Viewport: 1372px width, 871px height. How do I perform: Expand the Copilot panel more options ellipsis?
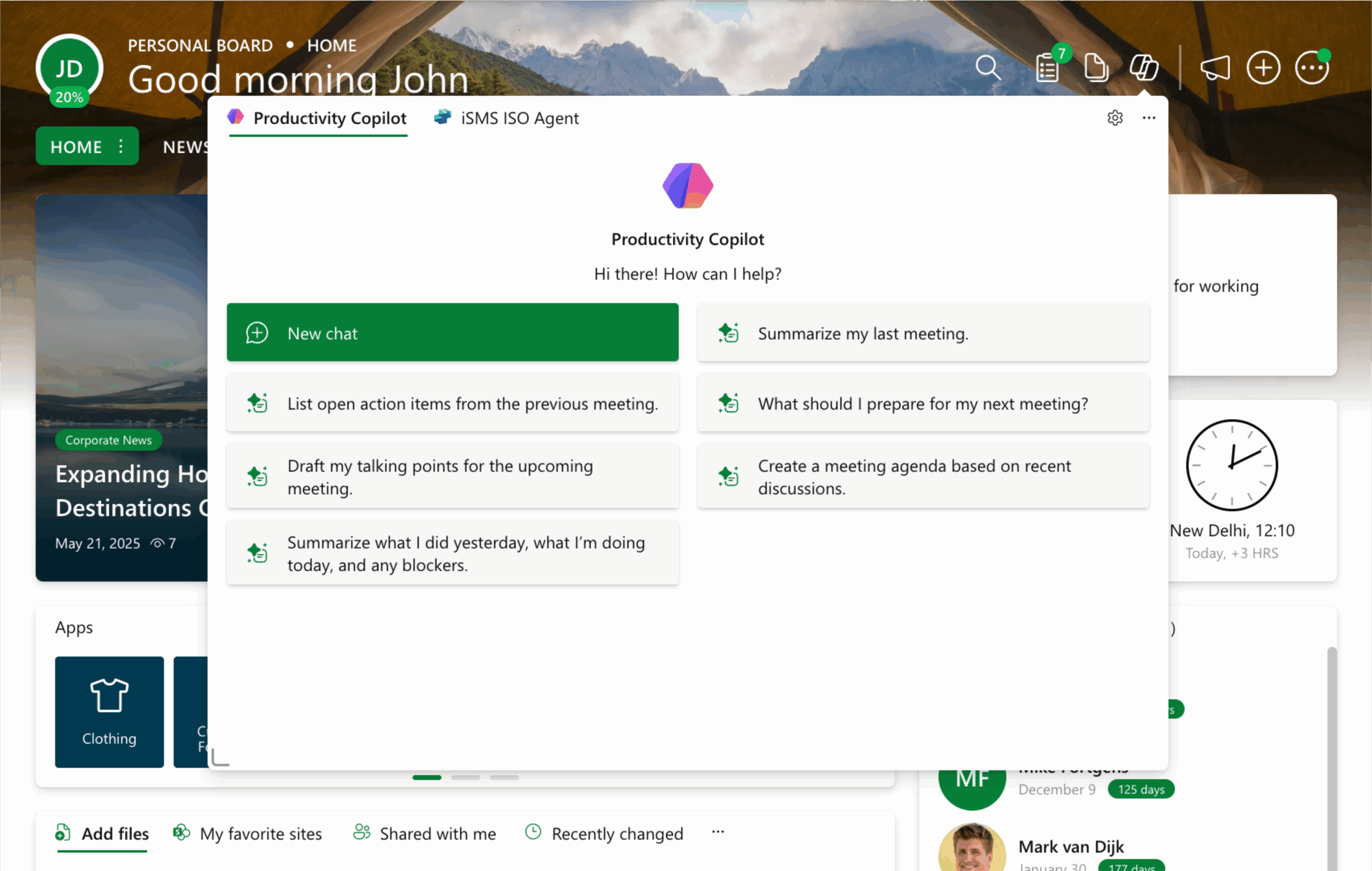click(x=1149, y=118)
